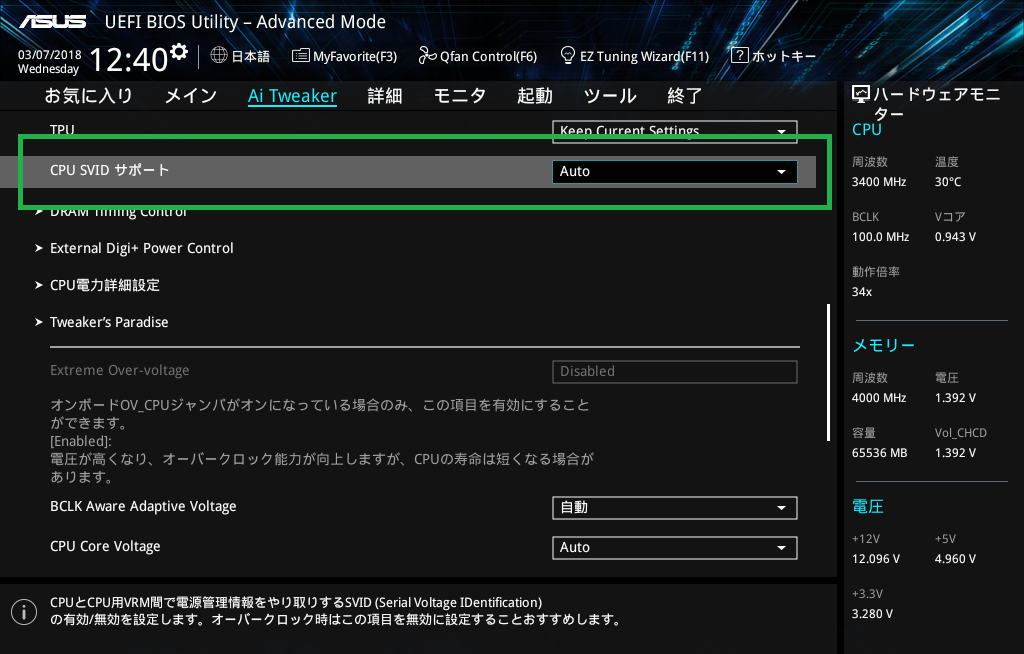Click the BCLK 100.0 MHz value
This screenshot has height=654, width=1024.
coord(880,237)
